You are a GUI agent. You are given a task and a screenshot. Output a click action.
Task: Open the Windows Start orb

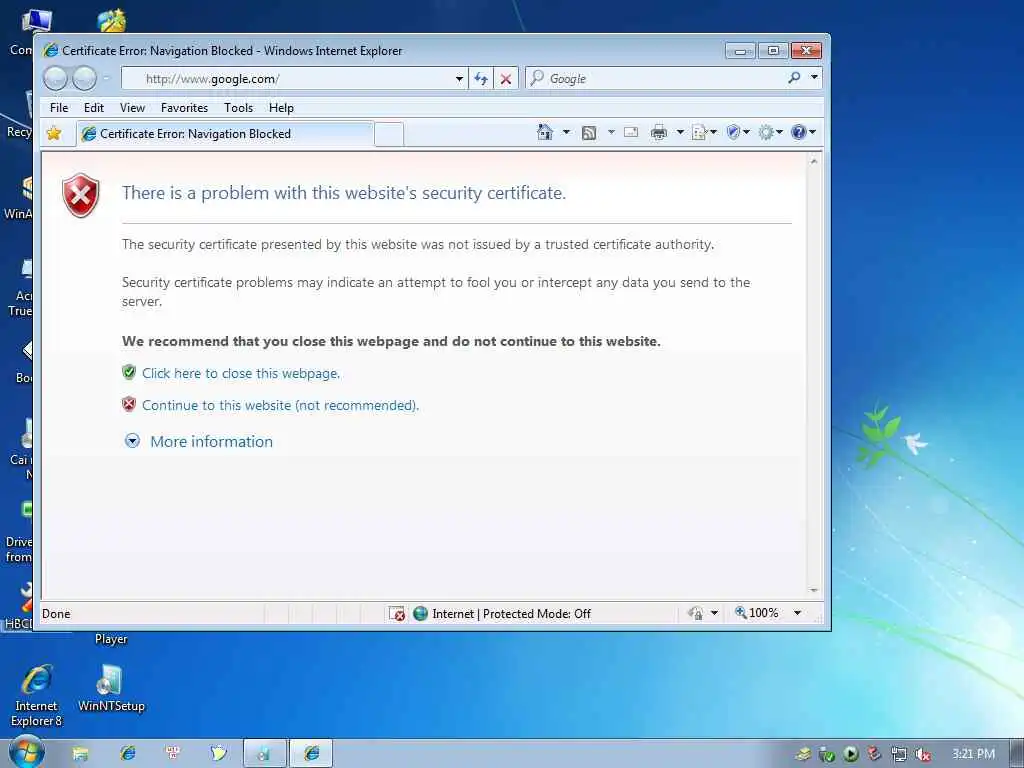pos(26,752)
